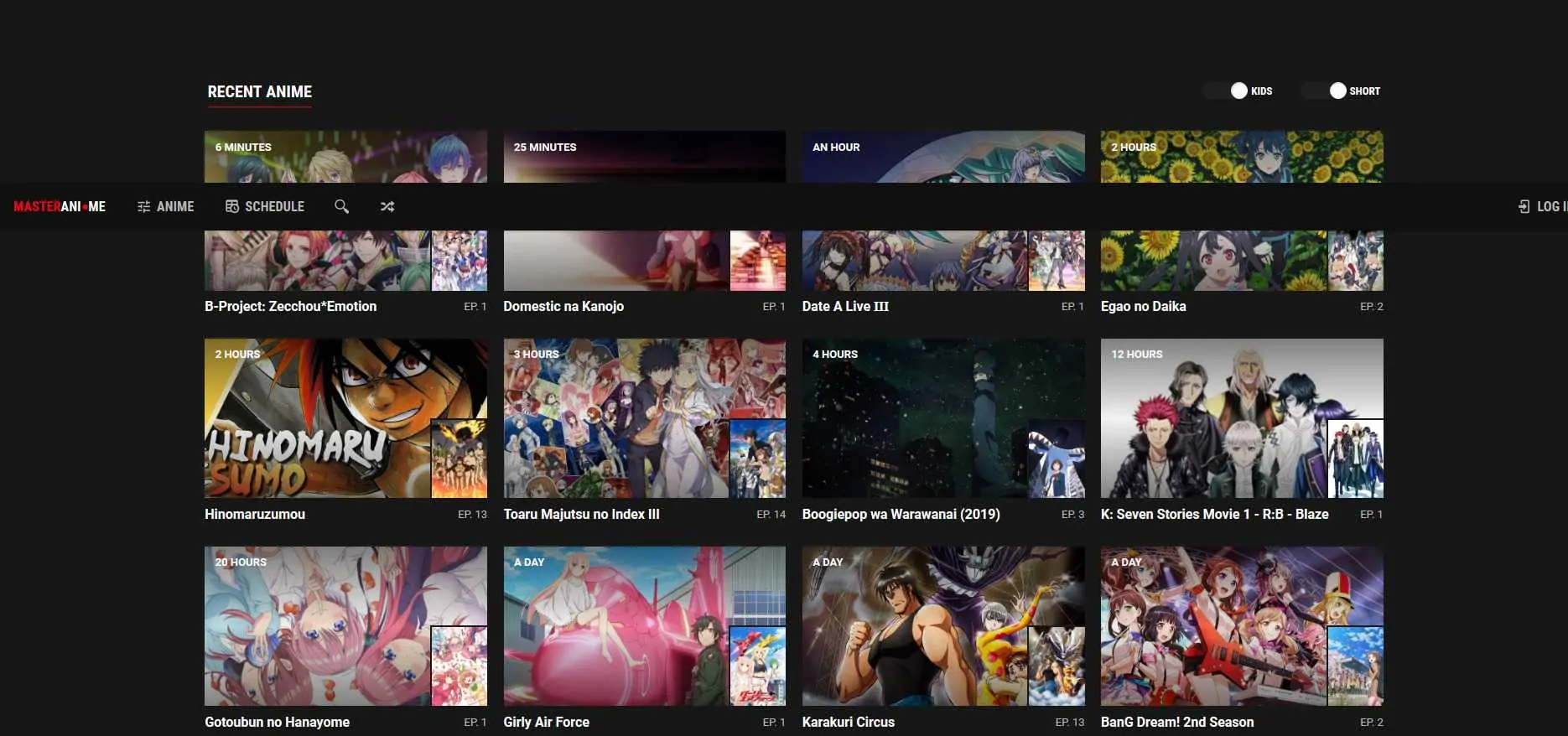
Task: Click Hinomaruzumou small poster image
Action: pos(459,459)
